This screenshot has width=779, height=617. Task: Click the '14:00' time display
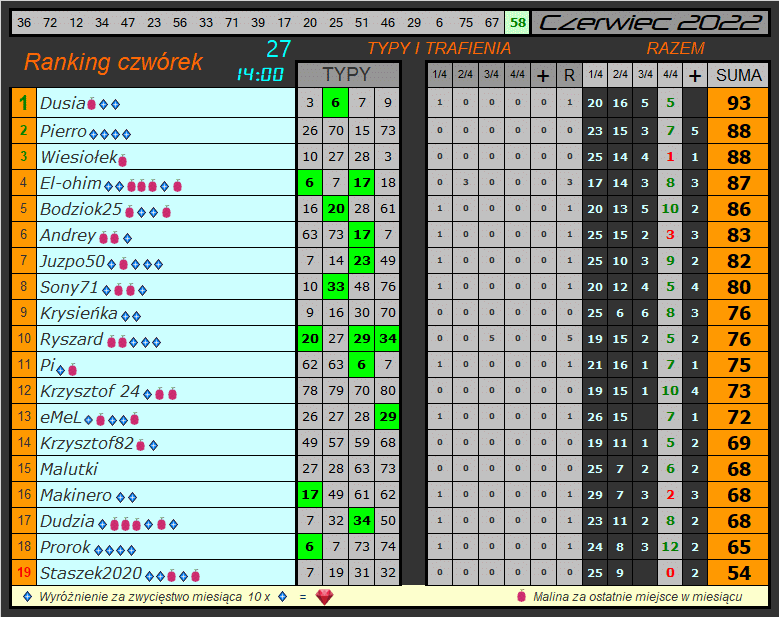click(x=260, y=75)
